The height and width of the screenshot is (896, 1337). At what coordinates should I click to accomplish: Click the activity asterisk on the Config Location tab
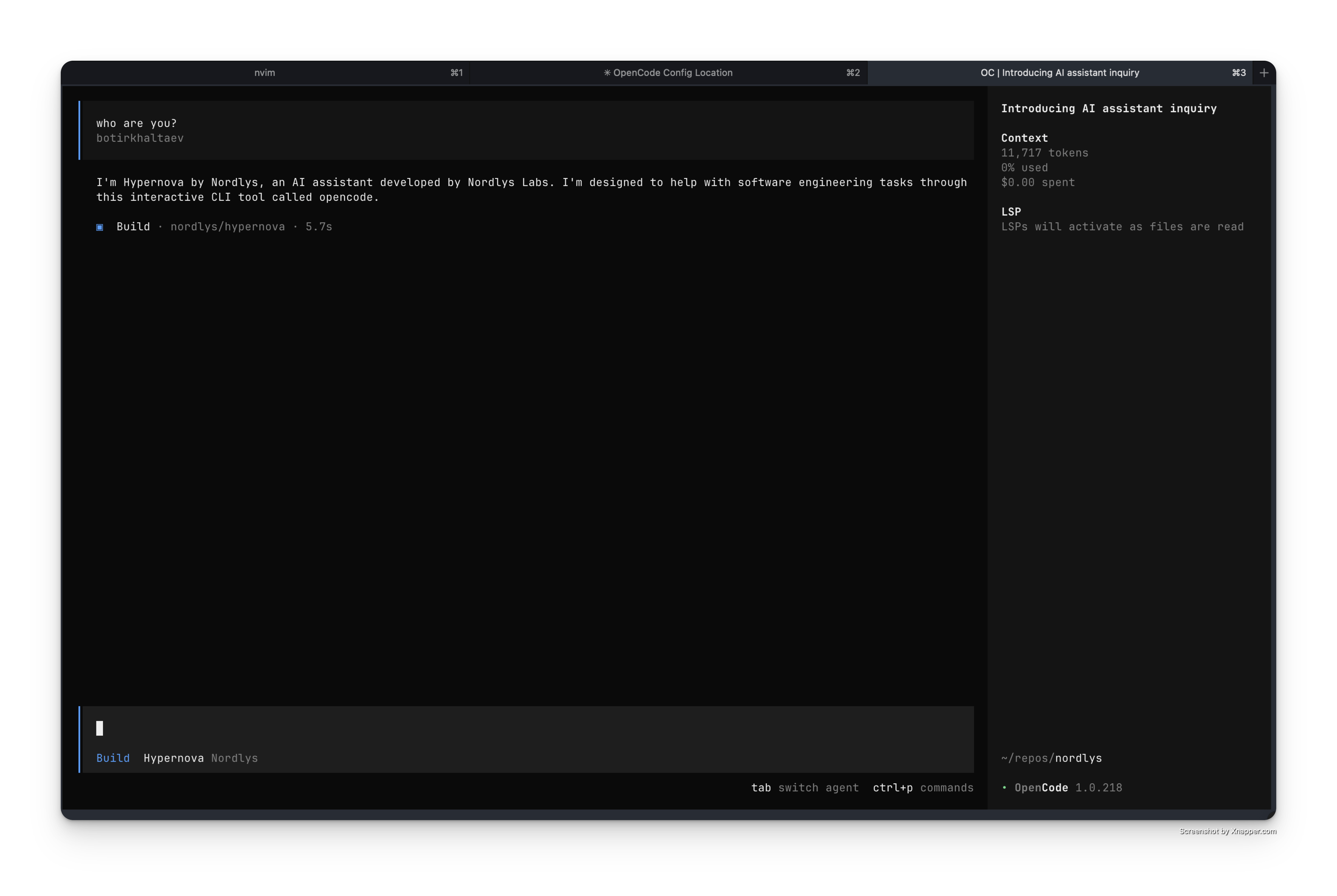[607, 73]
